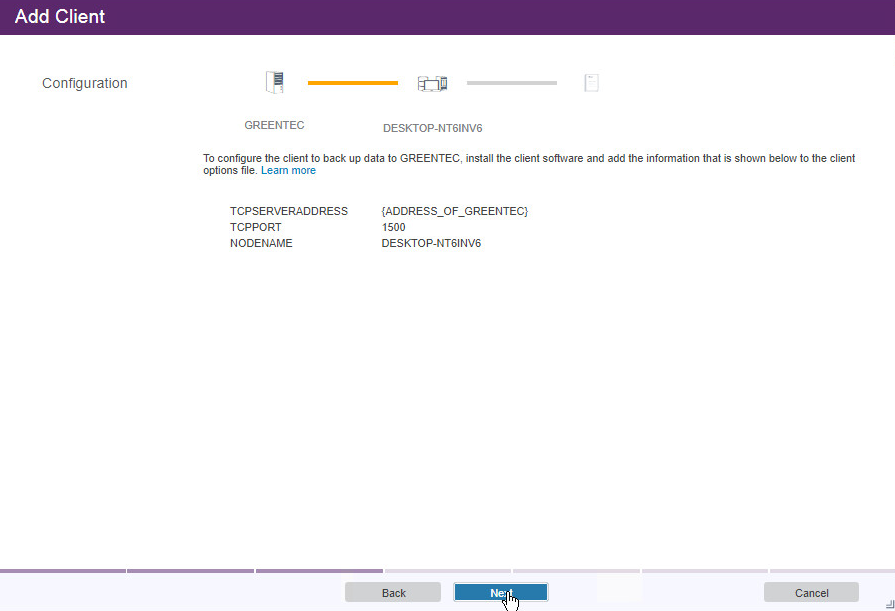Click the TCPSERVERADDRESS option label
Image resolution: width=895 pixels, height=611 pixels.
coord(288,212)
